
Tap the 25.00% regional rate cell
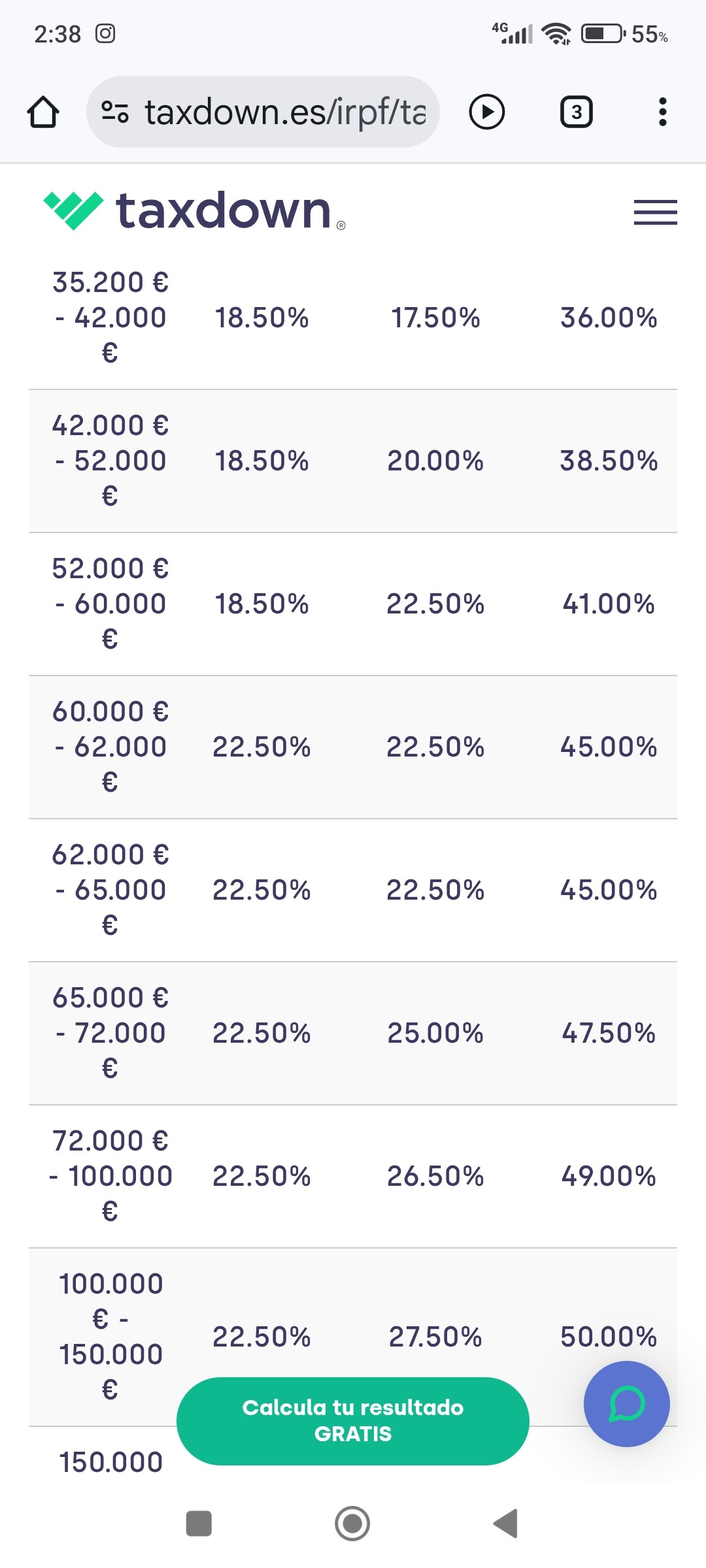pyautogui.click(x=435, y=1033)
